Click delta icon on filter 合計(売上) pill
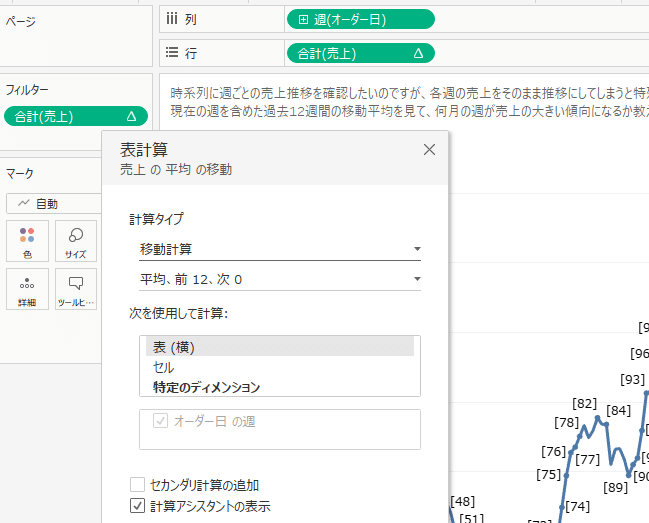Image resolution: width=649 pixels, height=523 pixels. click(x=132, y=116)
